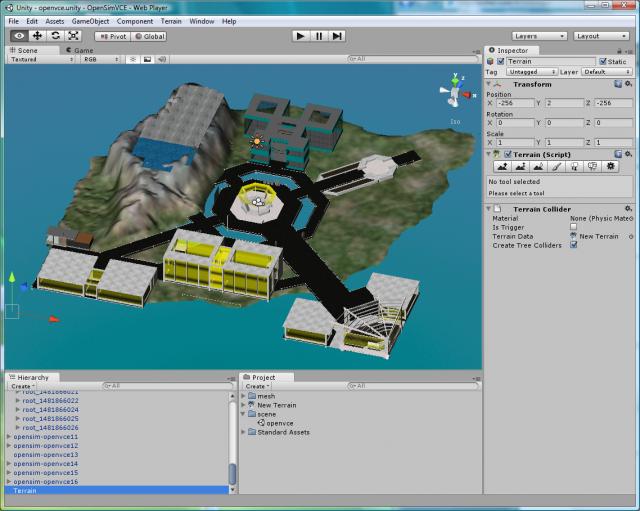Click the Terrain name input field

pyautogui.click(x=551, y=62)
